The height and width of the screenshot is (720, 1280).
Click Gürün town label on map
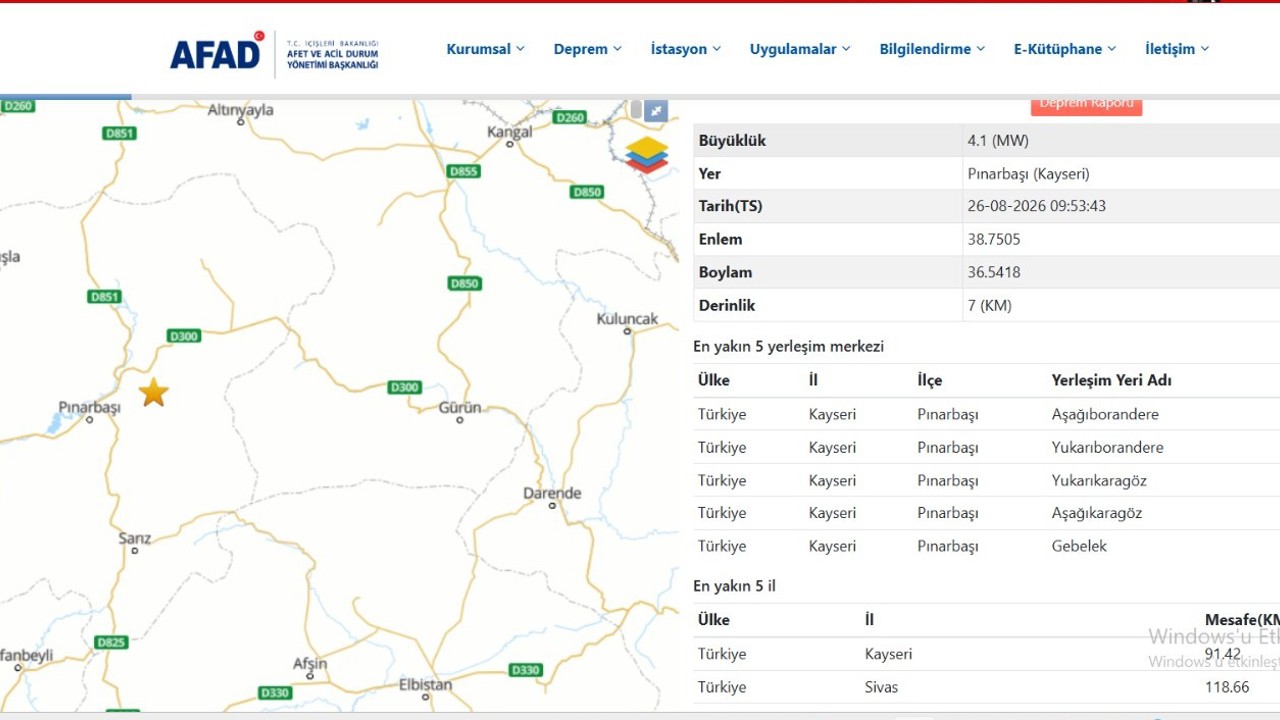point(460,407)
